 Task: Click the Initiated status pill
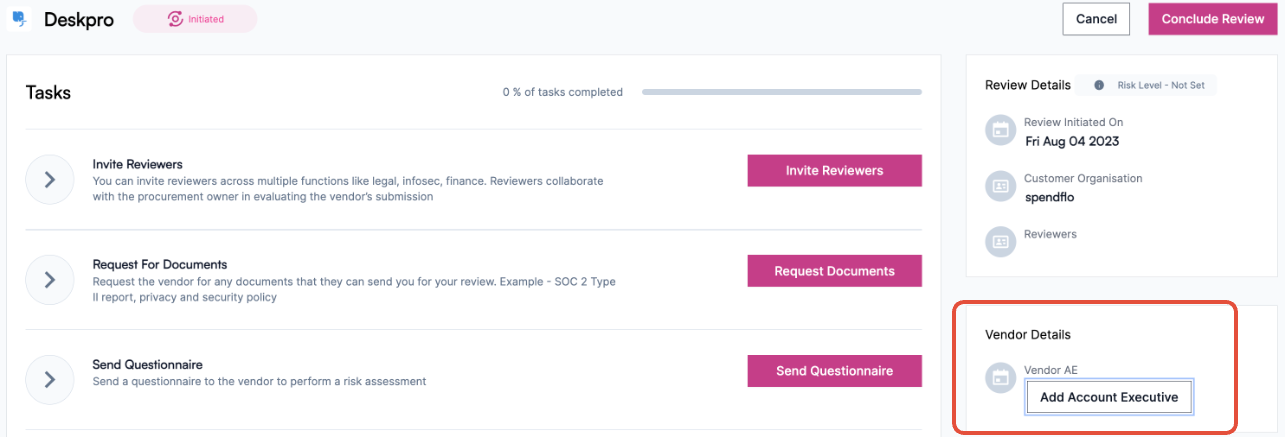[x=195, y=19]
